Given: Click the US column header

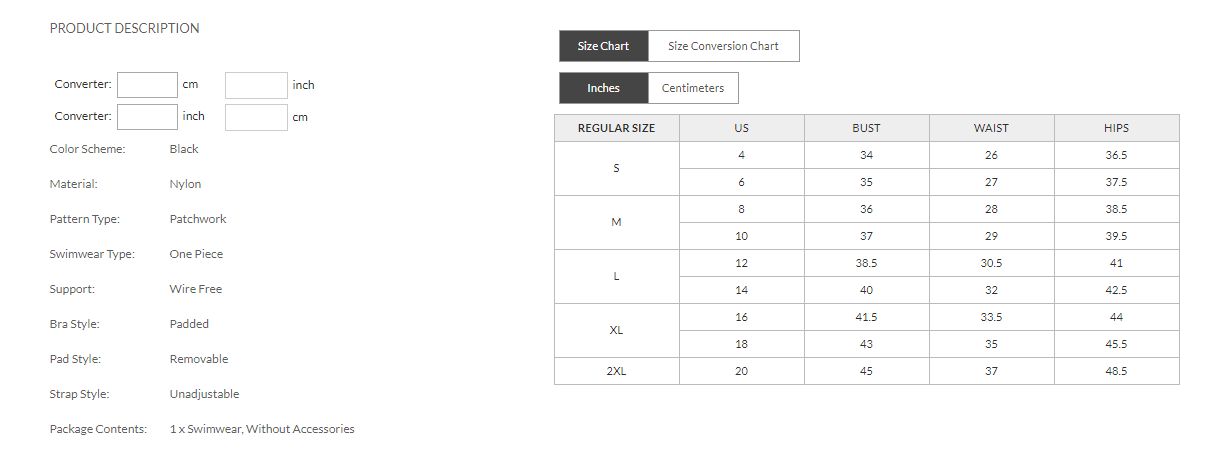Looking at the screenshot, I should pyautogui.click(x=741, y=128).
